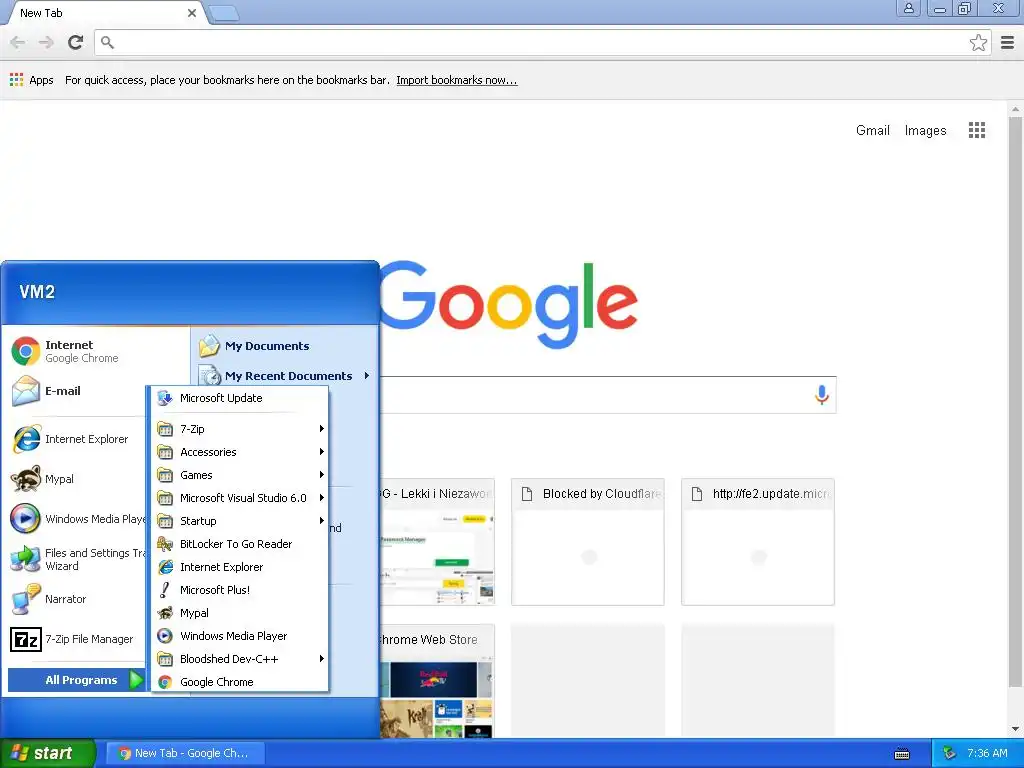Open the Images link
Screen dimensions: 1024x768
point(925,131)
